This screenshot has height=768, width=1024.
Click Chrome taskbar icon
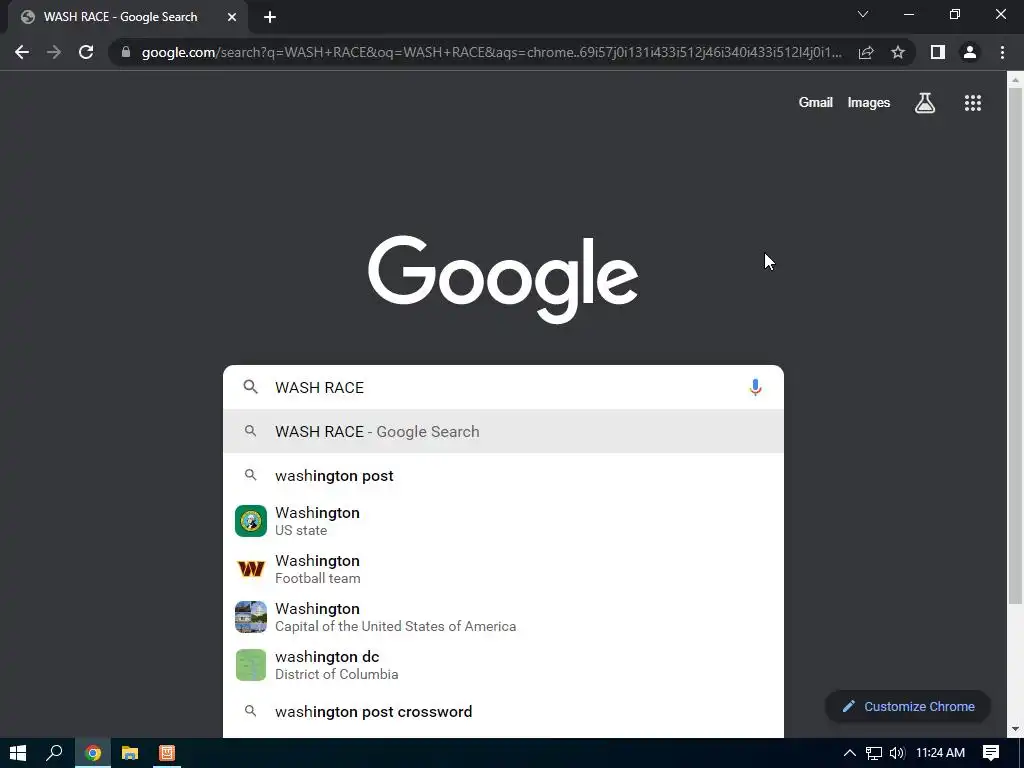click(x=93, y=753)
